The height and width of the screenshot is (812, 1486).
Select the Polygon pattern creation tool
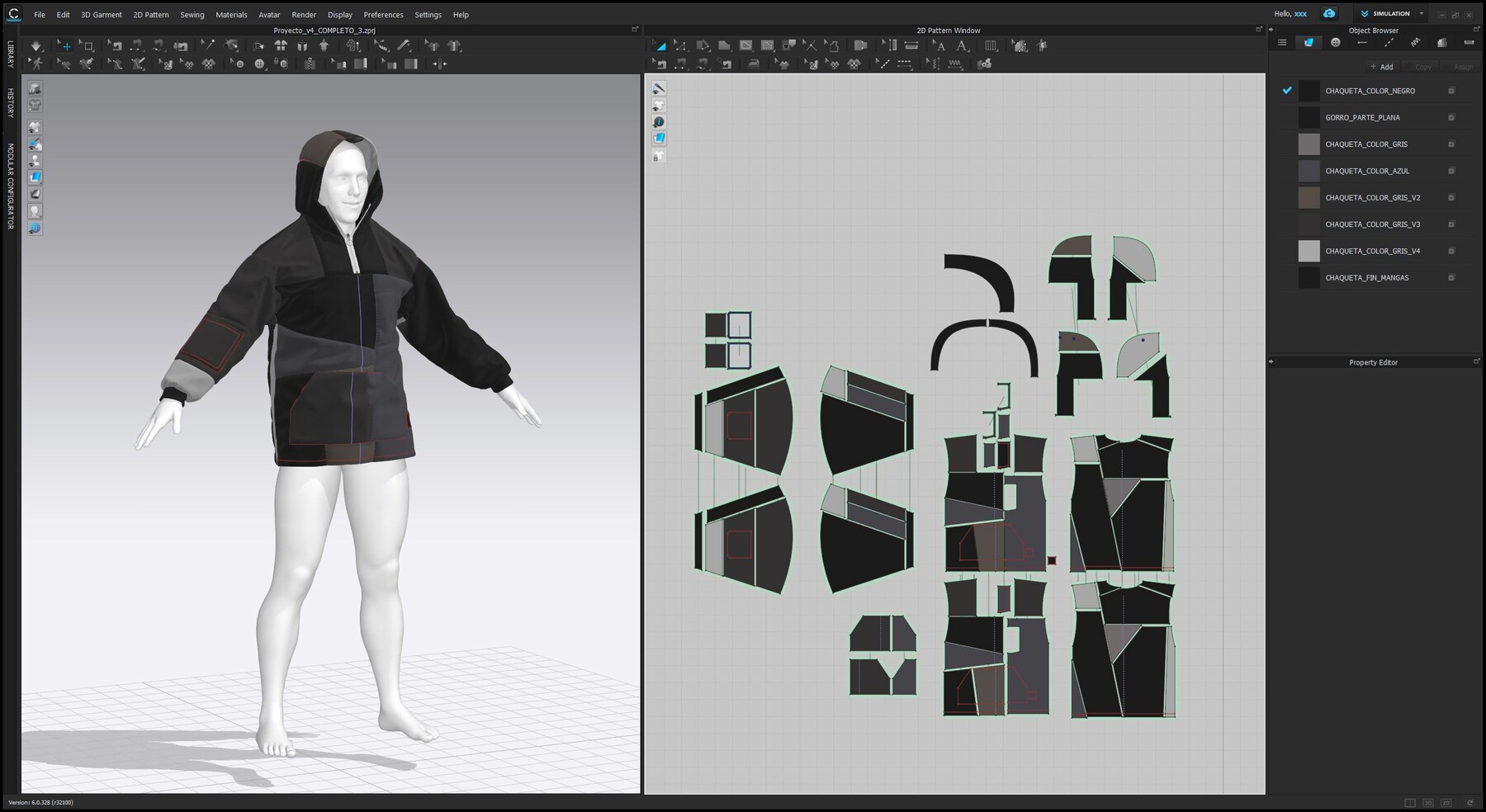coord(725,45)
